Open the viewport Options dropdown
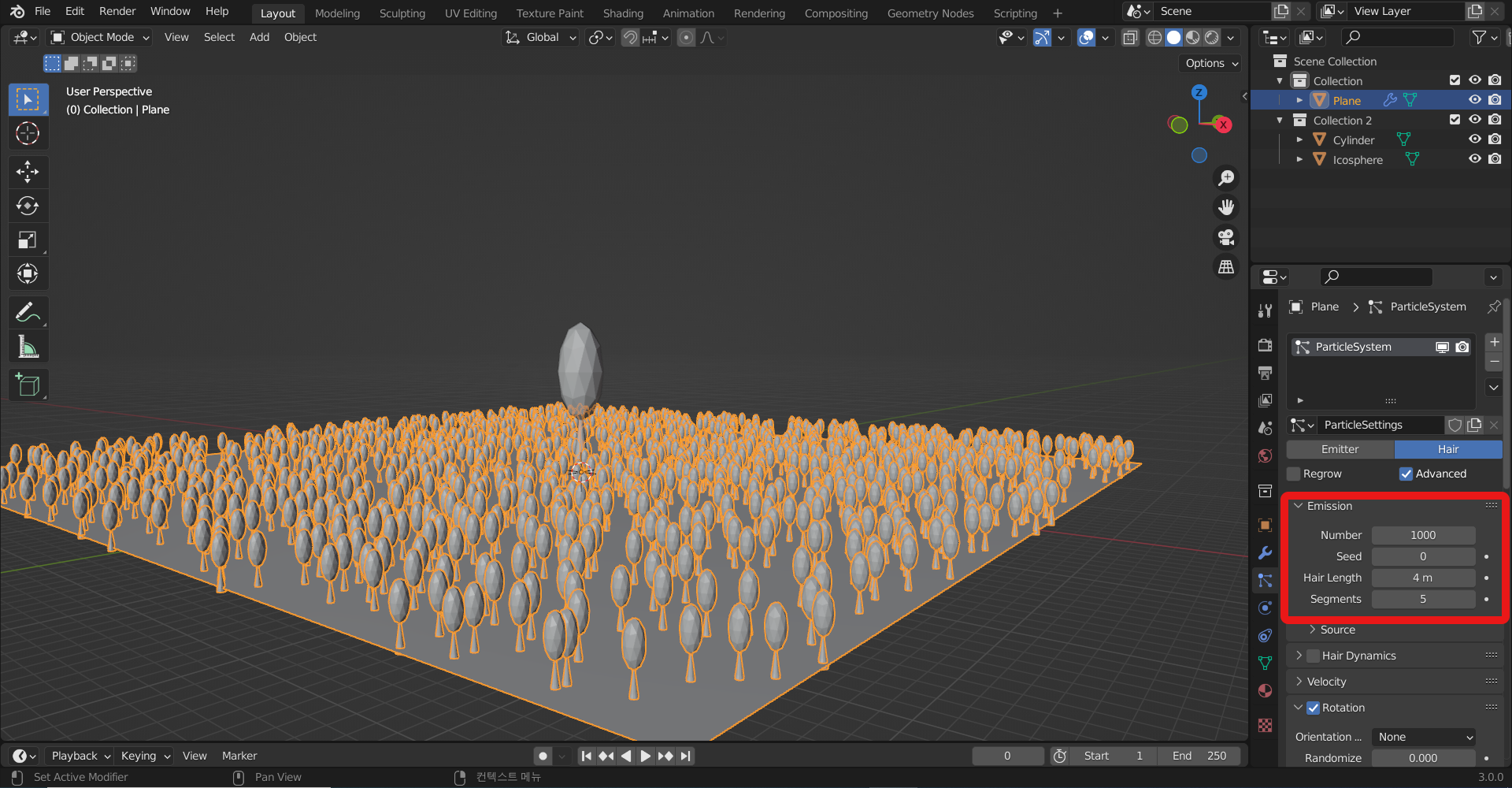The image size is (1512, 788). tap(1211, 63)
